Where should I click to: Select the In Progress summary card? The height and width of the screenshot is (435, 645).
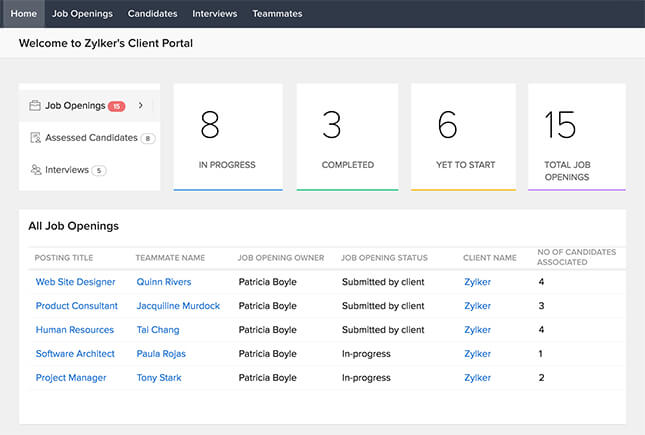click(x=228, y=136)
